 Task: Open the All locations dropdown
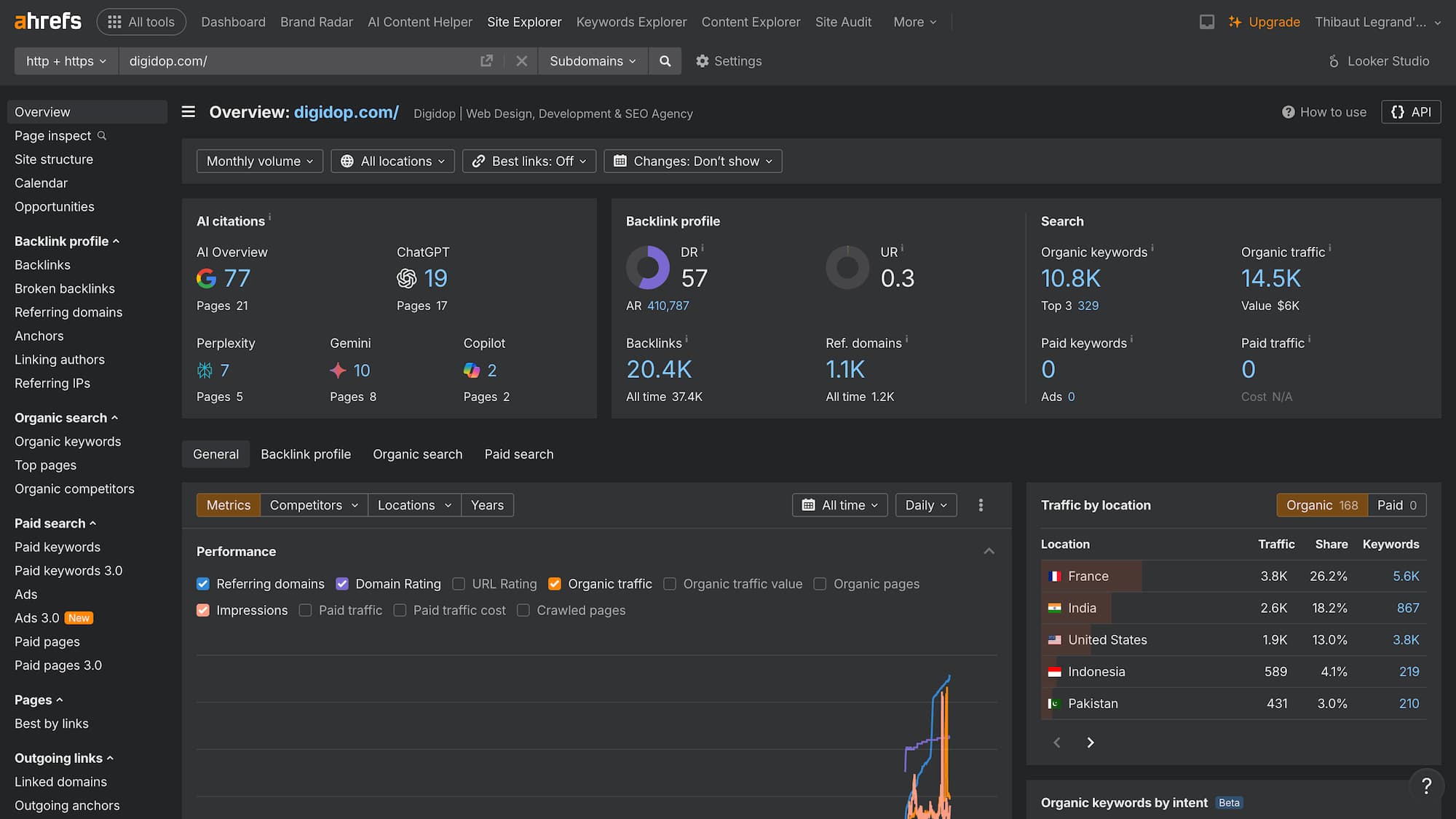click(x=392, y=161)
